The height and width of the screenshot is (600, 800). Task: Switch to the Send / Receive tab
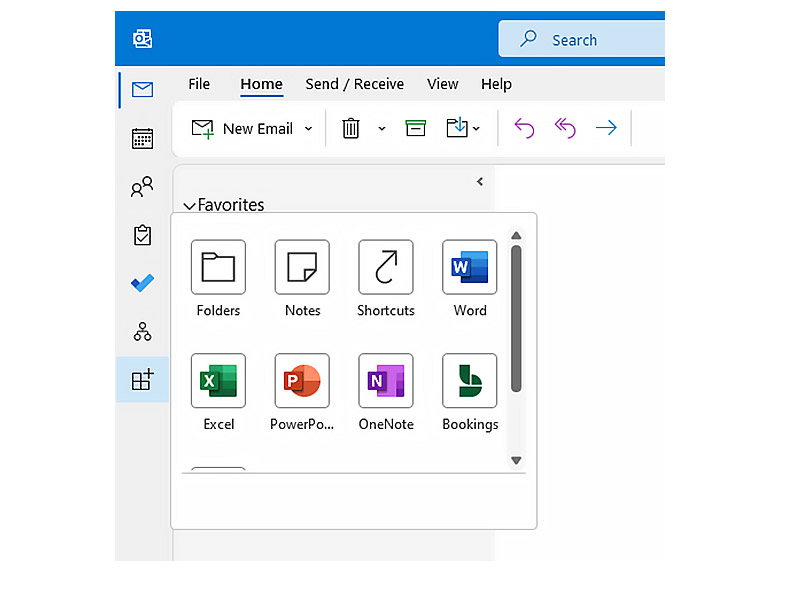tap(355, 84)
